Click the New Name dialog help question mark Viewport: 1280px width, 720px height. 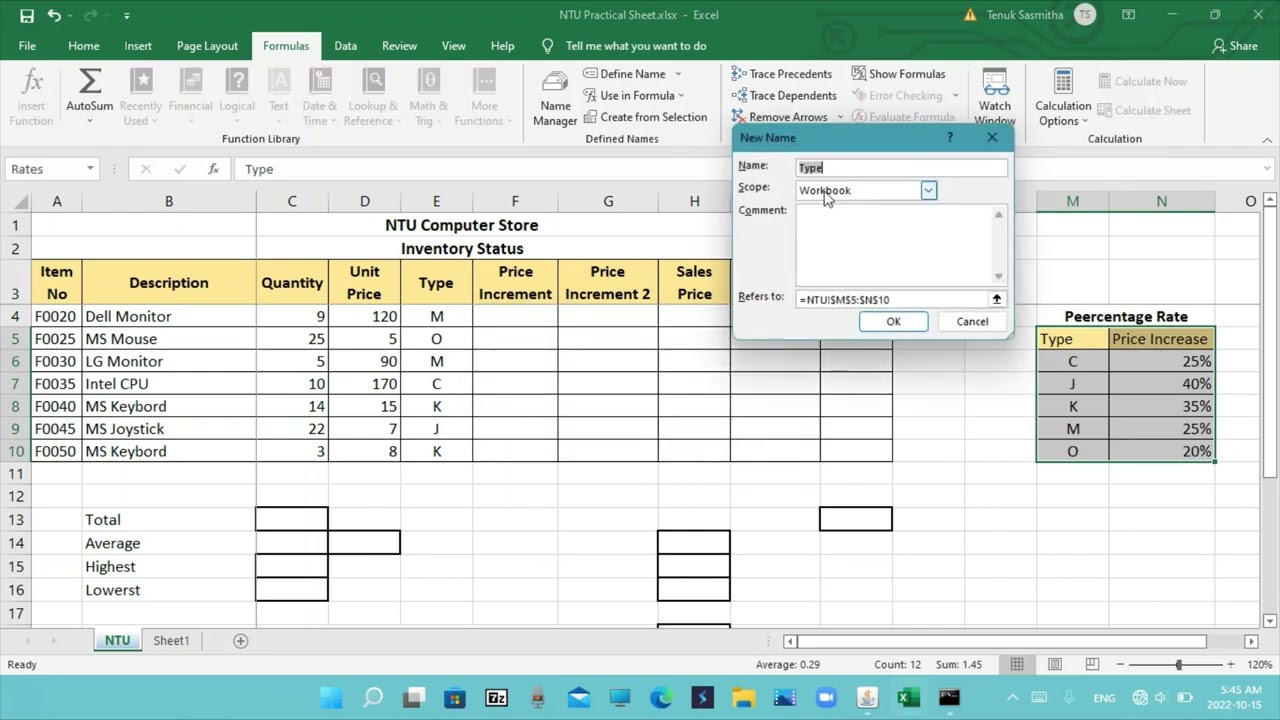pos(950,137)
